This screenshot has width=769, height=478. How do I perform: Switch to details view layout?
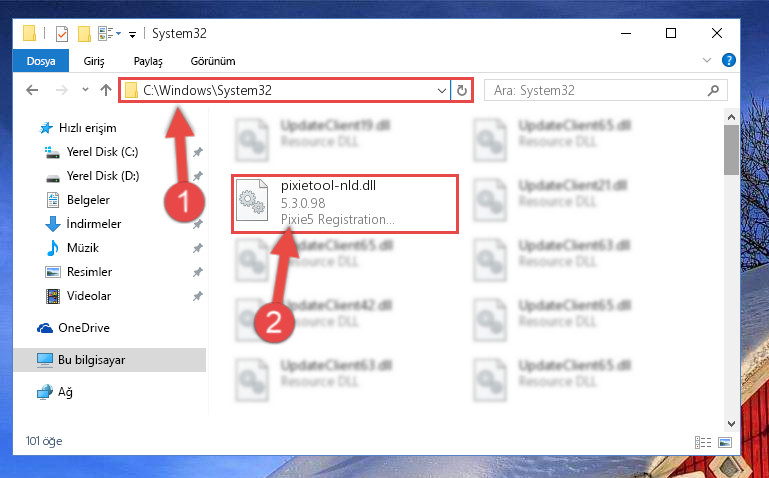tap(703, 442)
